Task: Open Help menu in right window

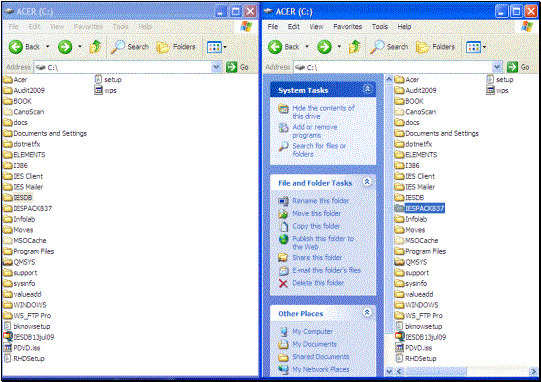Action: point(404,27)
